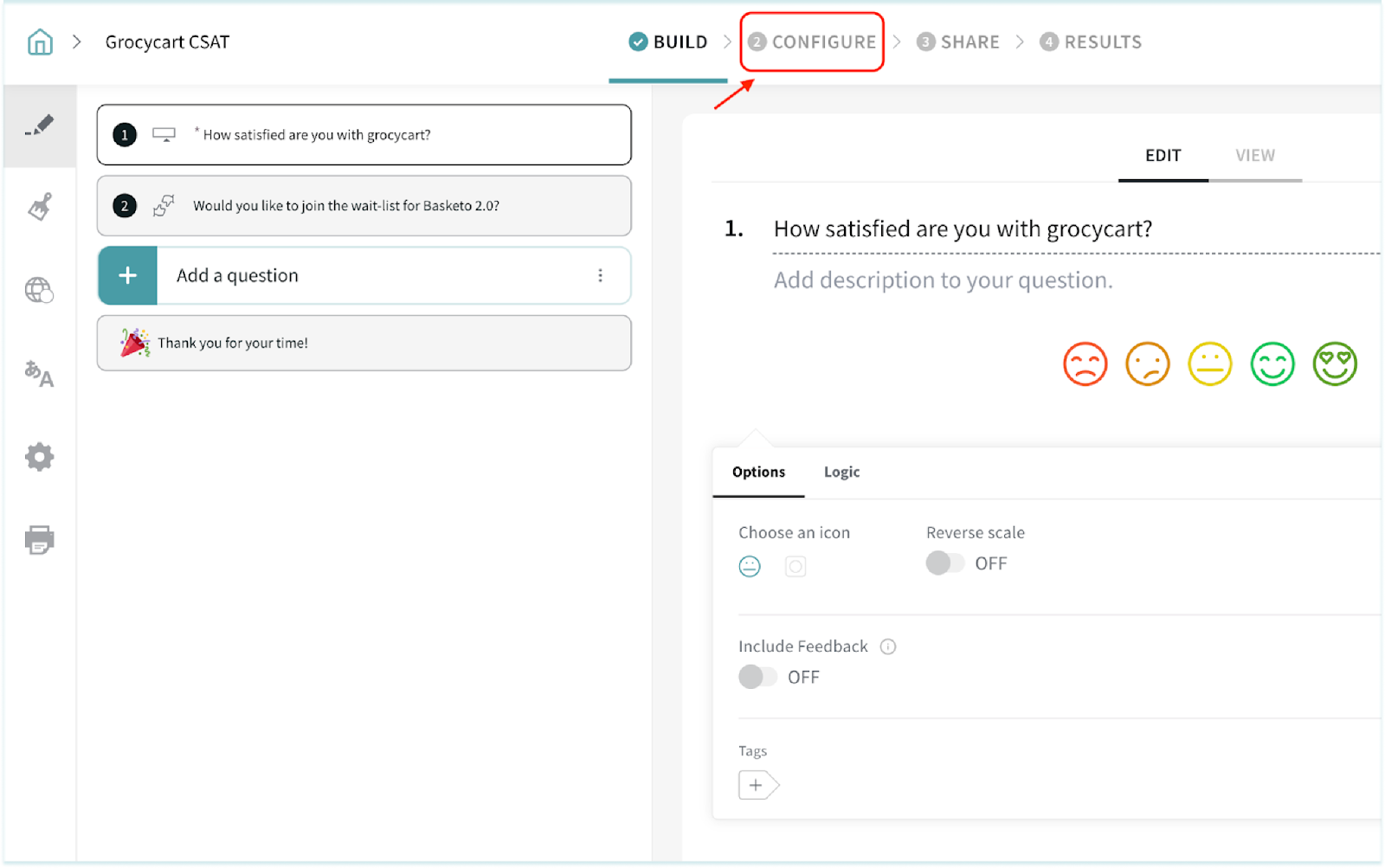Click the Include Feedback info icon

coord(888,646)
